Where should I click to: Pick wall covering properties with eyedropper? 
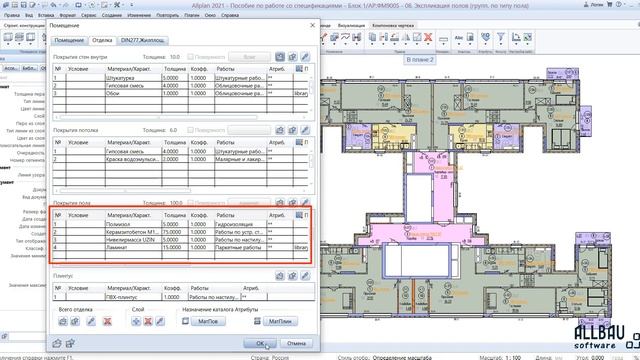[x=305, y=57]
